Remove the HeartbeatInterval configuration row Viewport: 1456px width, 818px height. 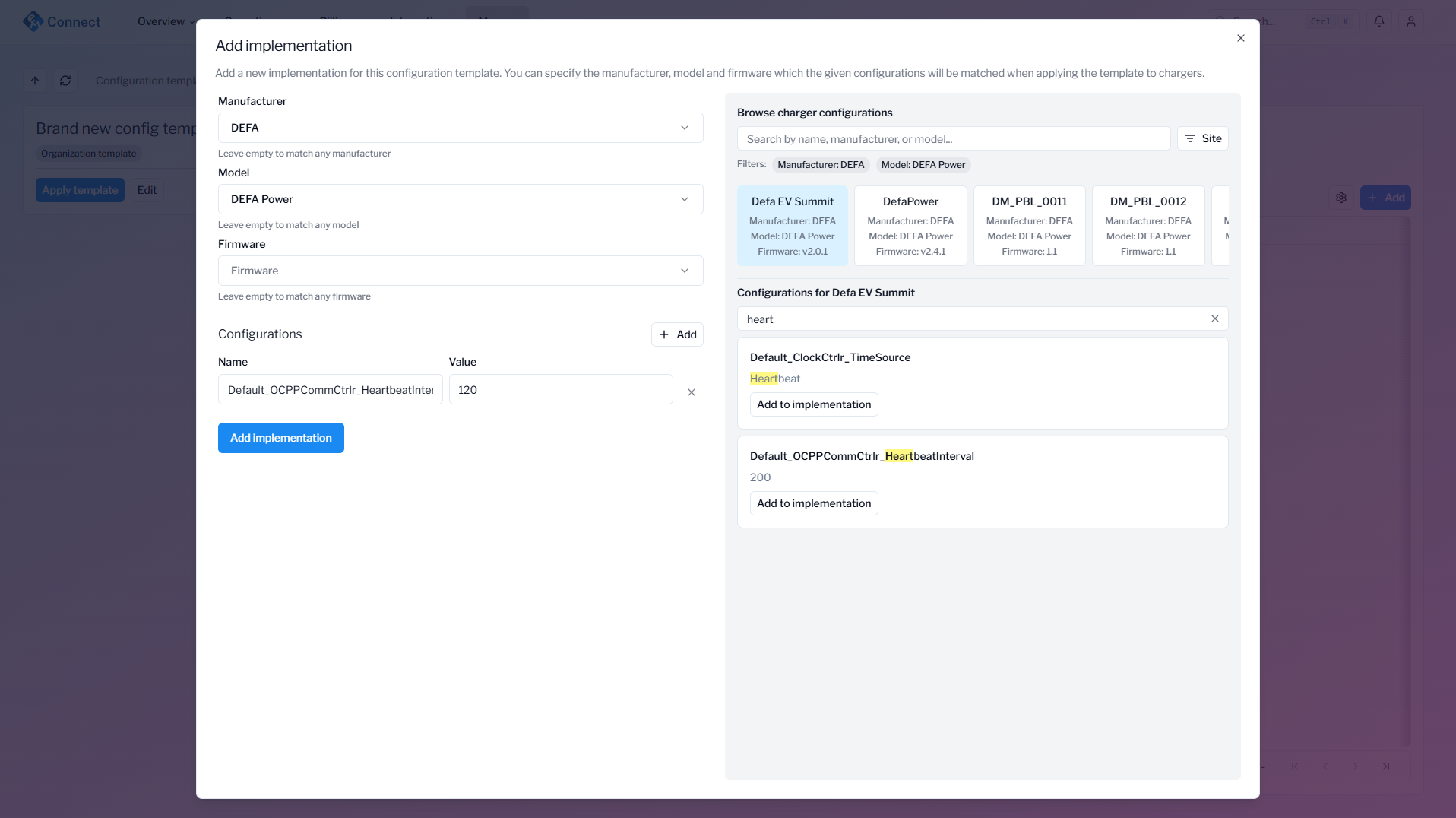pos(691,392)
